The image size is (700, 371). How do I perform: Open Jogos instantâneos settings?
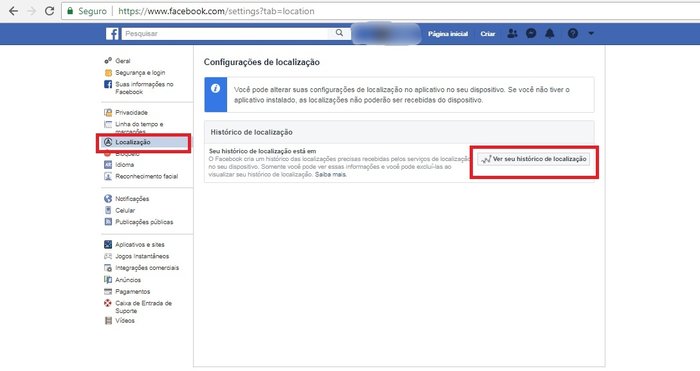click(142, 256)
